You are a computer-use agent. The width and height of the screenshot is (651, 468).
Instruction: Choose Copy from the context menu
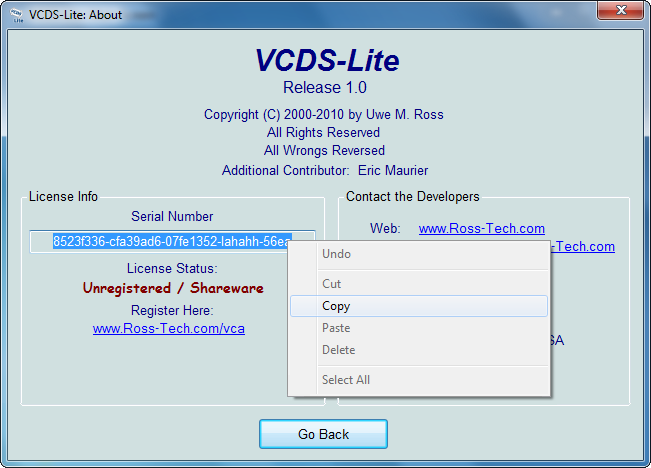point(418,306)
